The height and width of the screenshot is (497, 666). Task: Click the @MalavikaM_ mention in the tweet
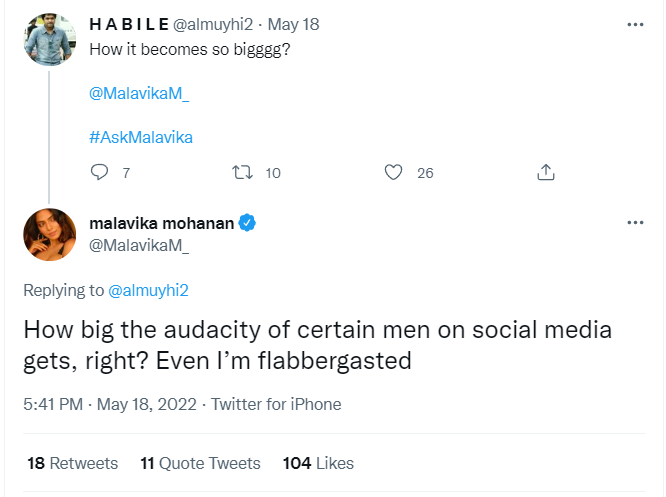click(139, 93)
